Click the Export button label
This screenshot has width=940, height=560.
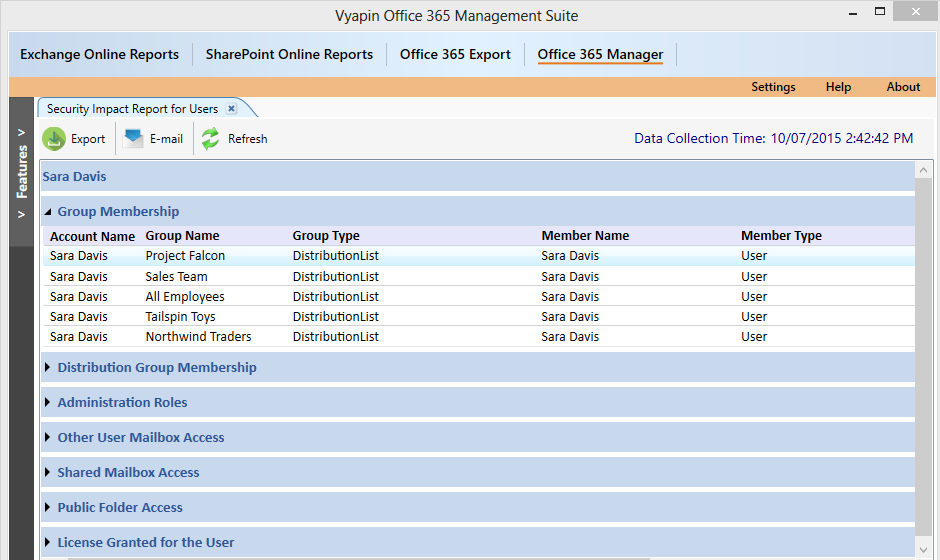pyautogui.click(x=88, y=139)
